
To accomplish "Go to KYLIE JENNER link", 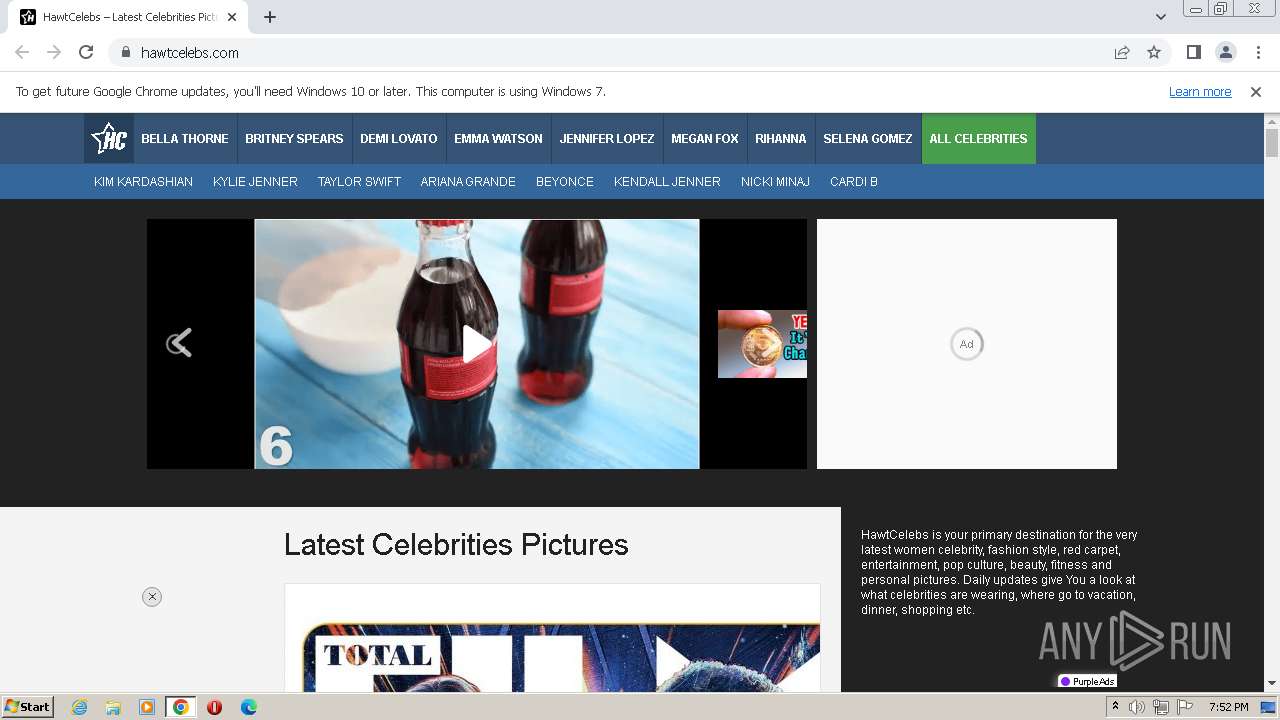I will pos(255,181).
